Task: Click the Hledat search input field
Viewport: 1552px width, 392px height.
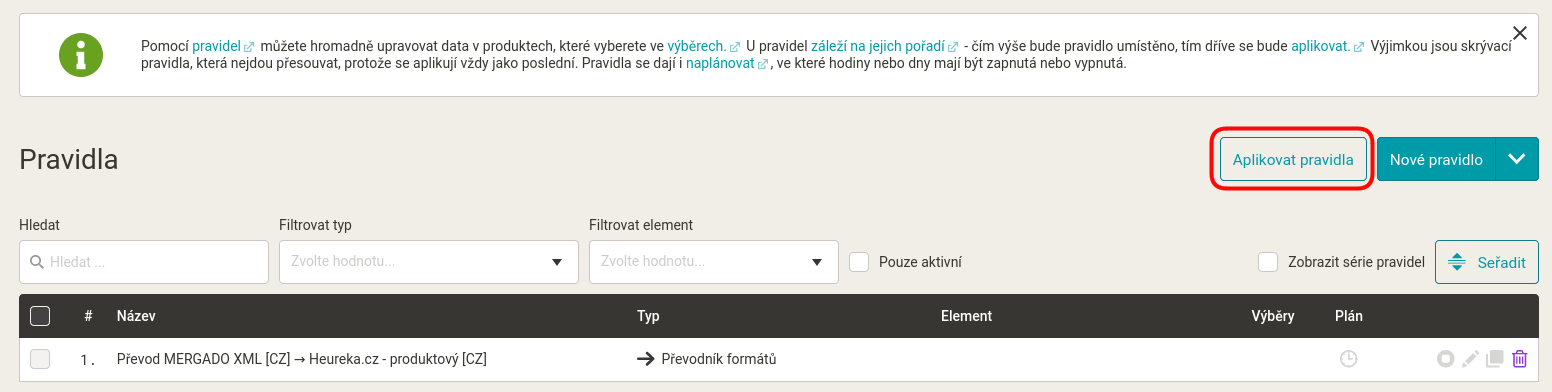Action: [144, 262]
